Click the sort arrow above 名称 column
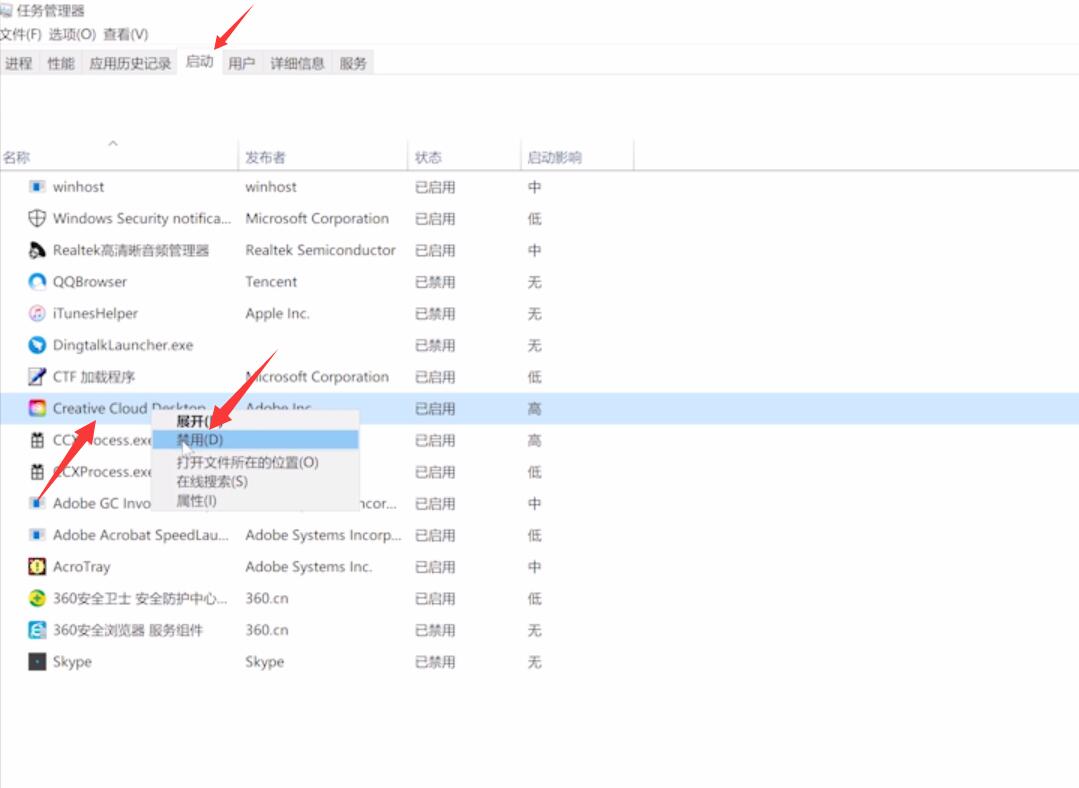 click(x=113, y=143)
